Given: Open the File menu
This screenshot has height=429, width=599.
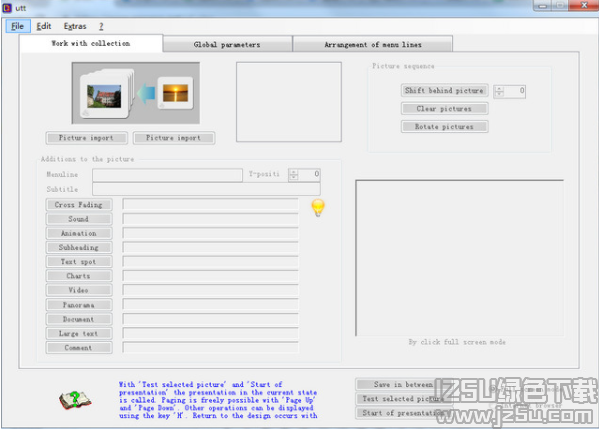Looking at the screenshot, I should tap(18, 26).
